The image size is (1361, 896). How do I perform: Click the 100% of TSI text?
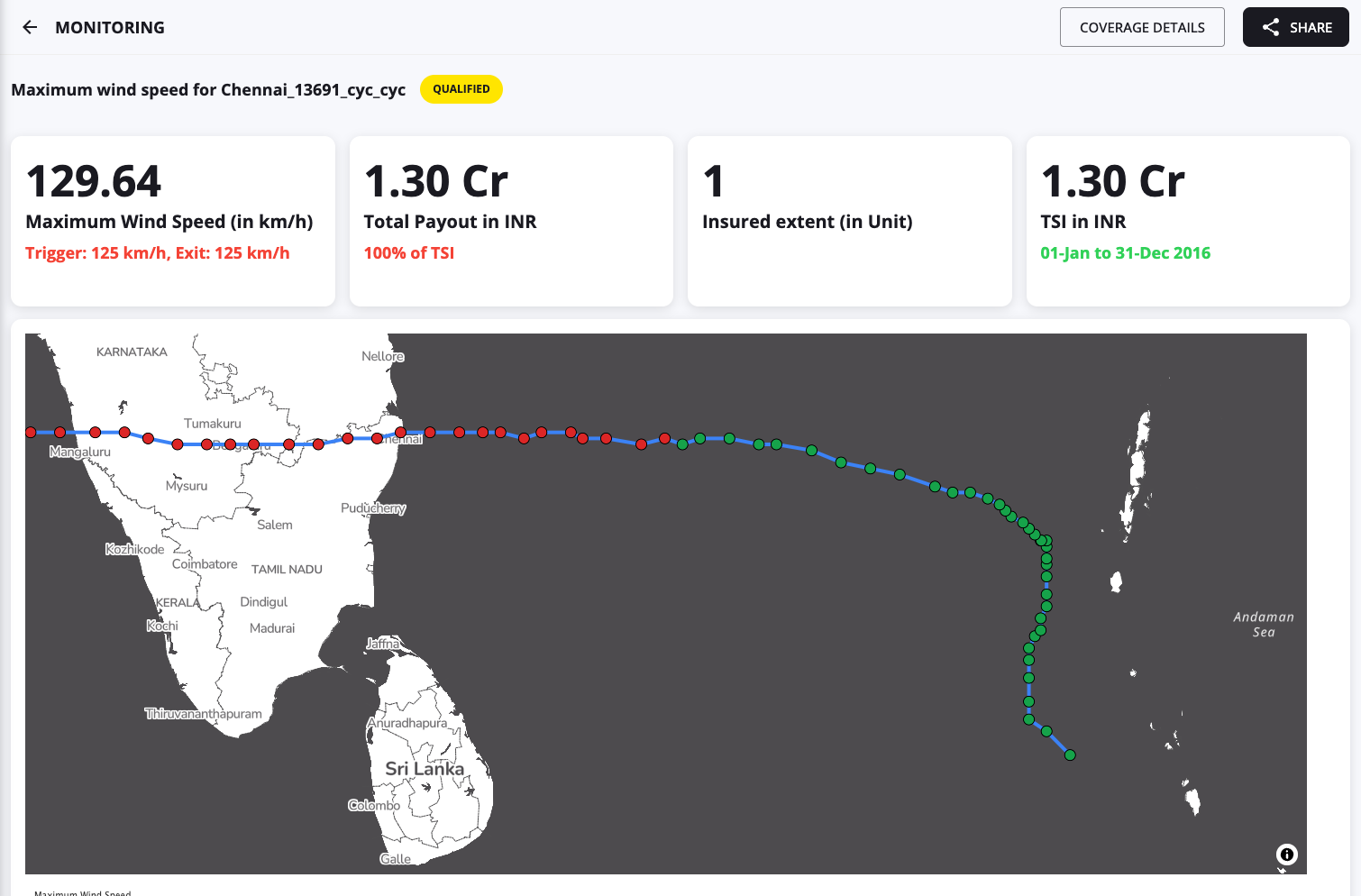click(409, 253)
